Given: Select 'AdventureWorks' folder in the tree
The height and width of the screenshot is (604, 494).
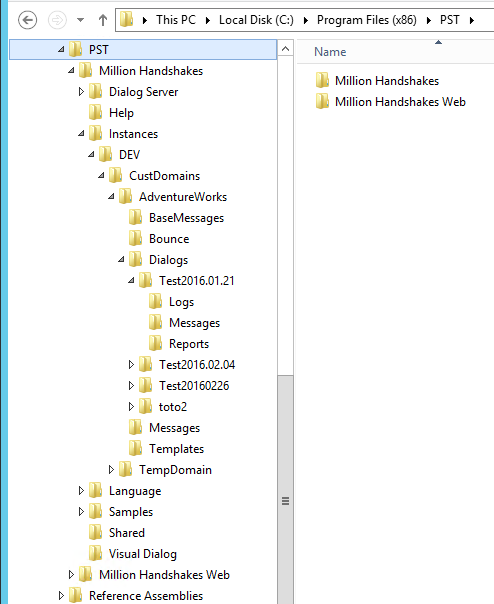Looking at the screenshot, I should tap(183, 197).
